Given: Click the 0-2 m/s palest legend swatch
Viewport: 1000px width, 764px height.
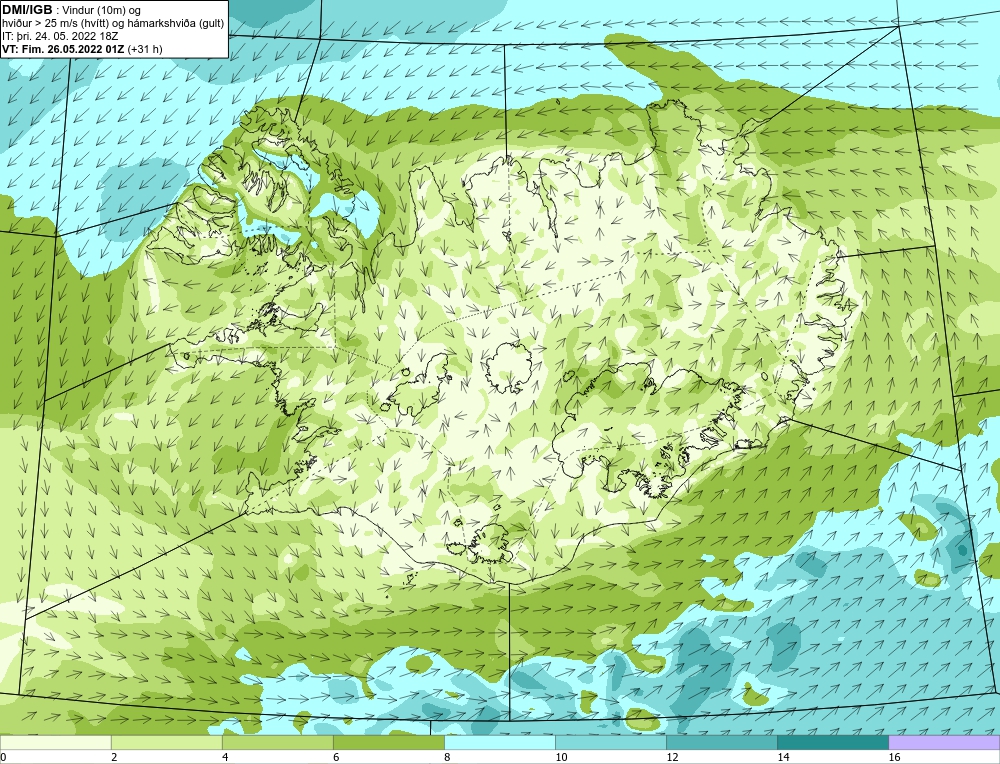Looking at the screenshot, I should point(55,742).
